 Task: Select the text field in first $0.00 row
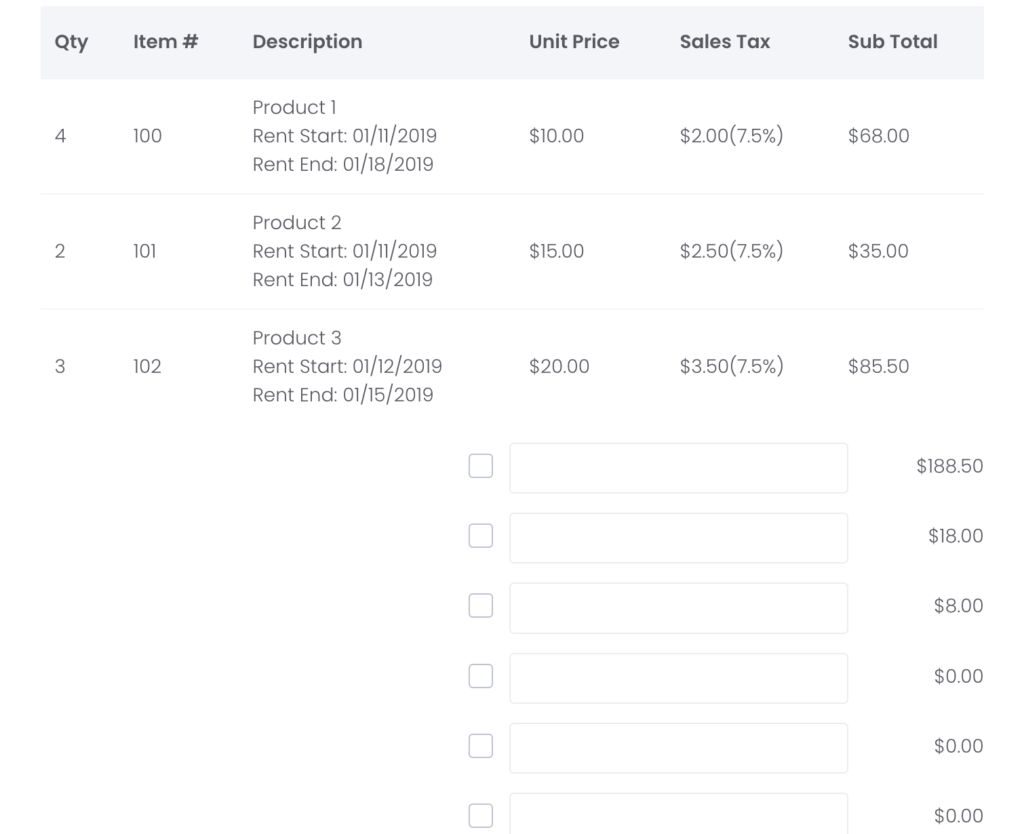(679, 678)
